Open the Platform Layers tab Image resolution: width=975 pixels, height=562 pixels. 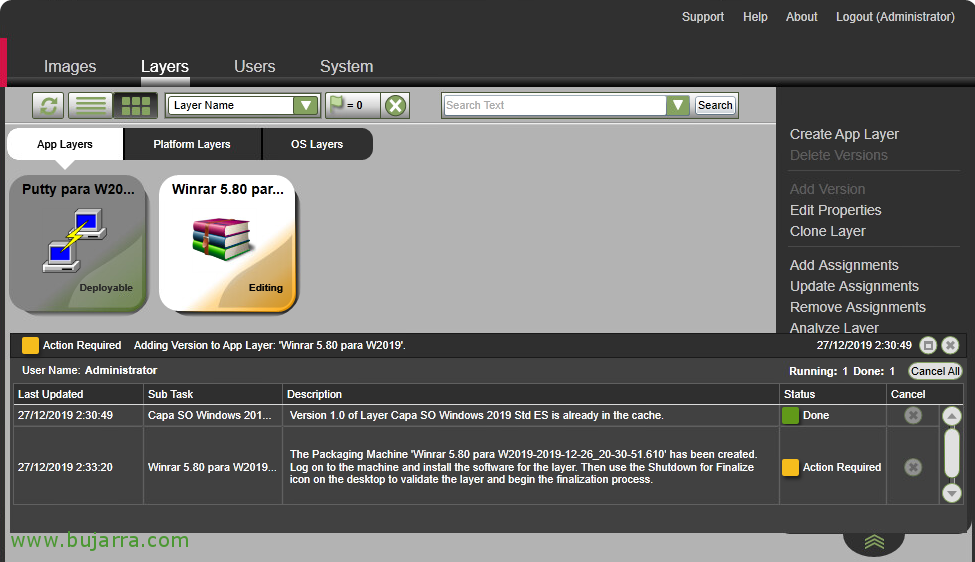point(192,144)
